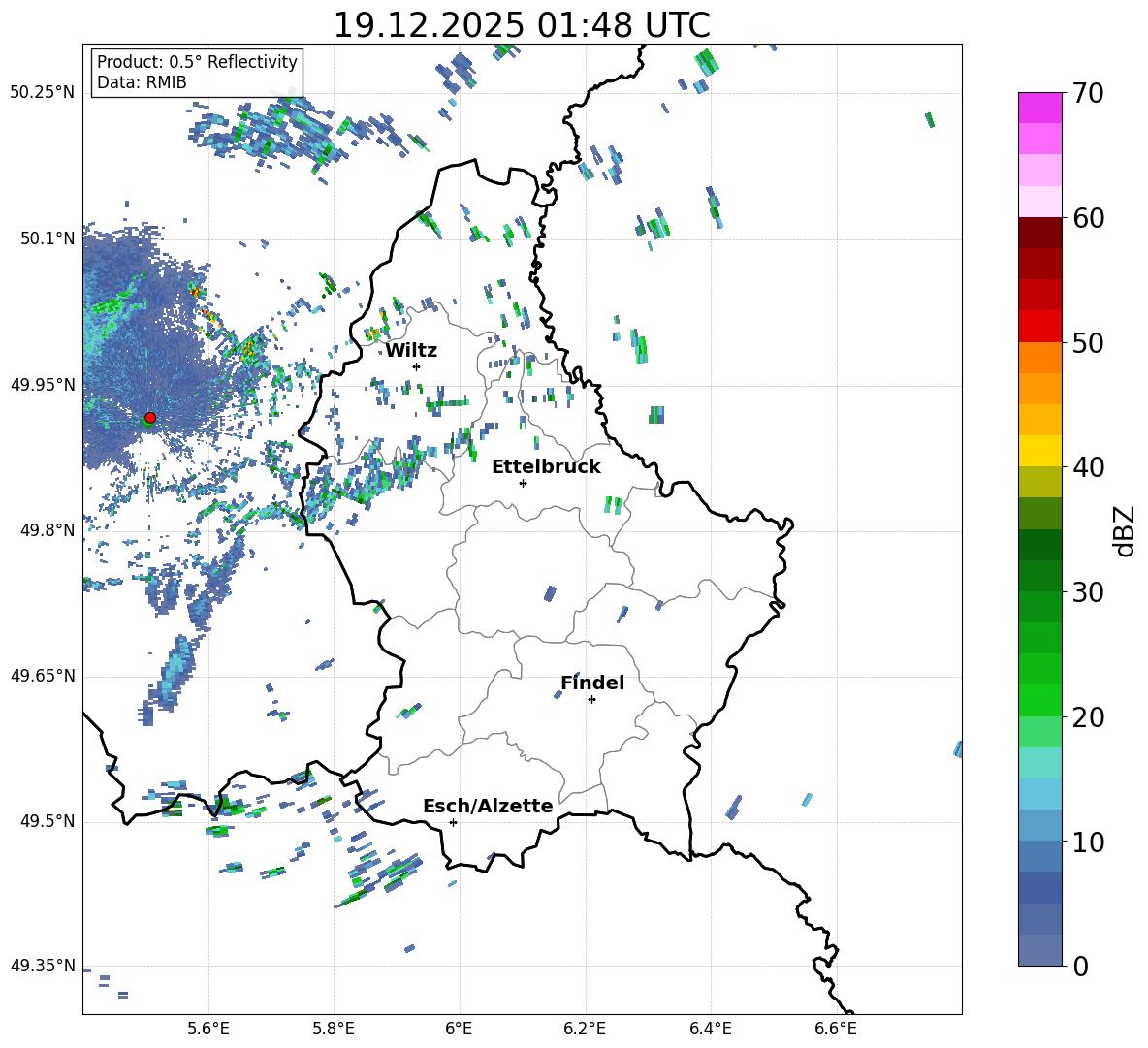This screenshot has width=1148, height=1048.
Task: Click the cross marker below Ettelbruck
Action: (523, 483)
